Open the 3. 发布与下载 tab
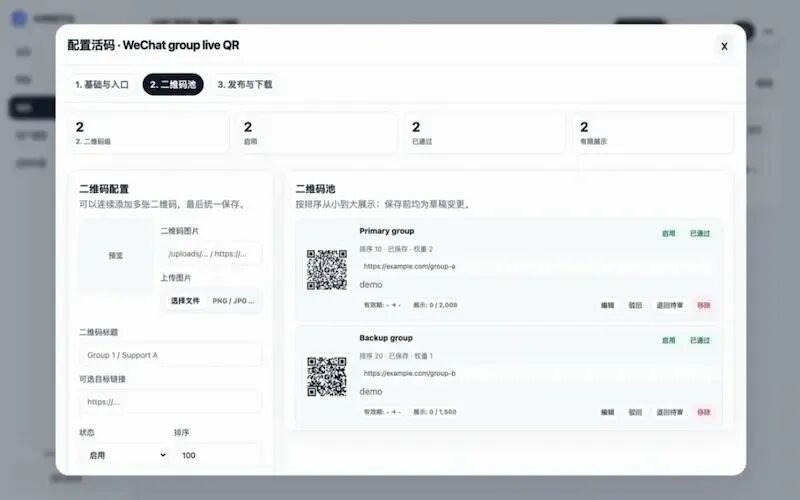Screen dimensions: 800x500 coord(245,84)
